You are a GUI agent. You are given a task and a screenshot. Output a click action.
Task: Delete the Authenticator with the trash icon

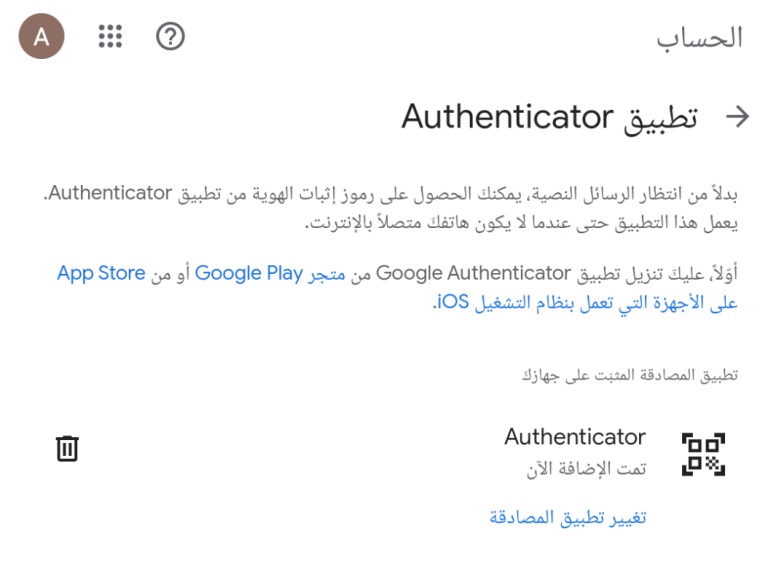tap(67, 448)
